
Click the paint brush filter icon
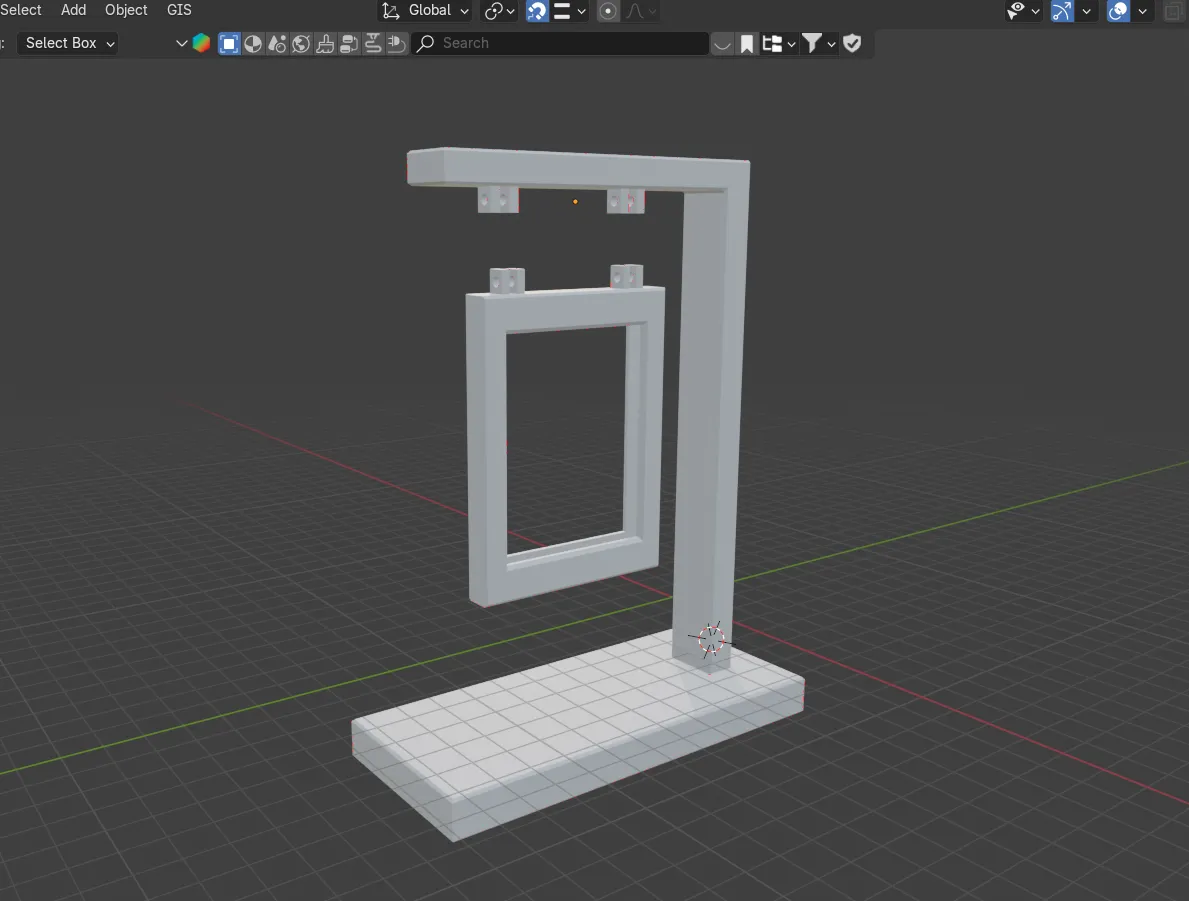click(325, 43)
